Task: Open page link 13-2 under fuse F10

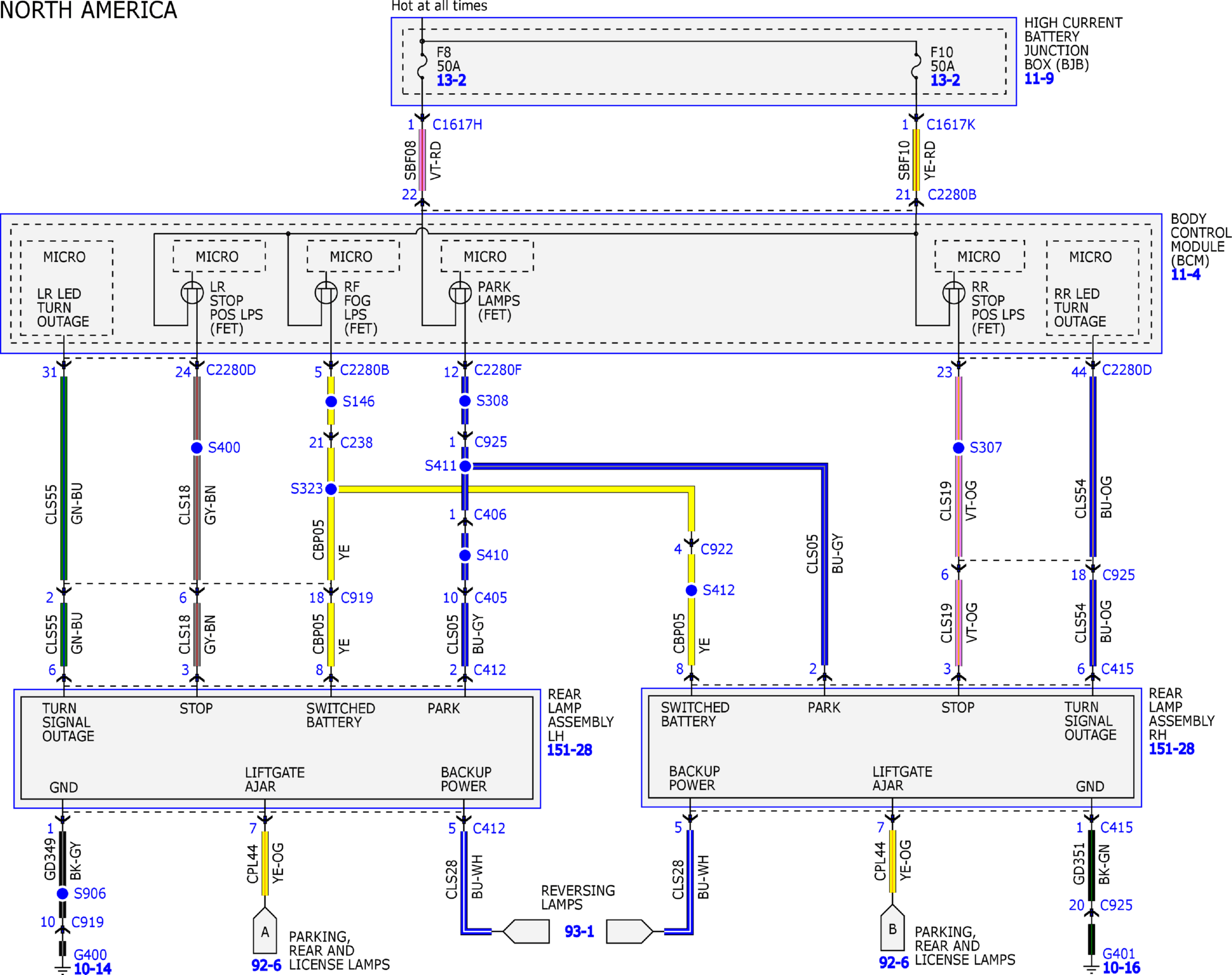Action: pos(945,80)
